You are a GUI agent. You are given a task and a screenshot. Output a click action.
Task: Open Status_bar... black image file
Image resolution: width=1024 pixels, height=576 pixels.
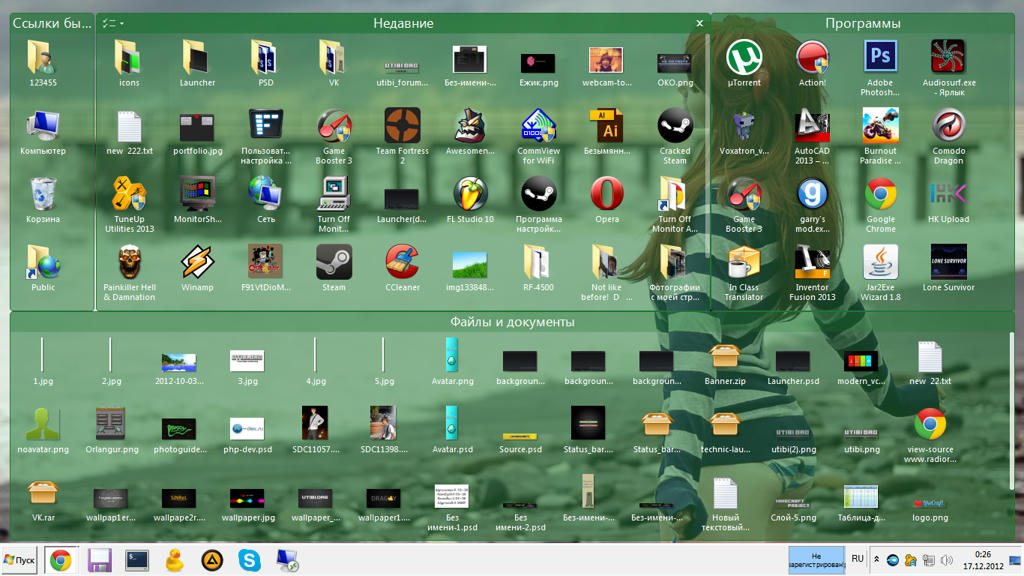[x=588, y=432]
